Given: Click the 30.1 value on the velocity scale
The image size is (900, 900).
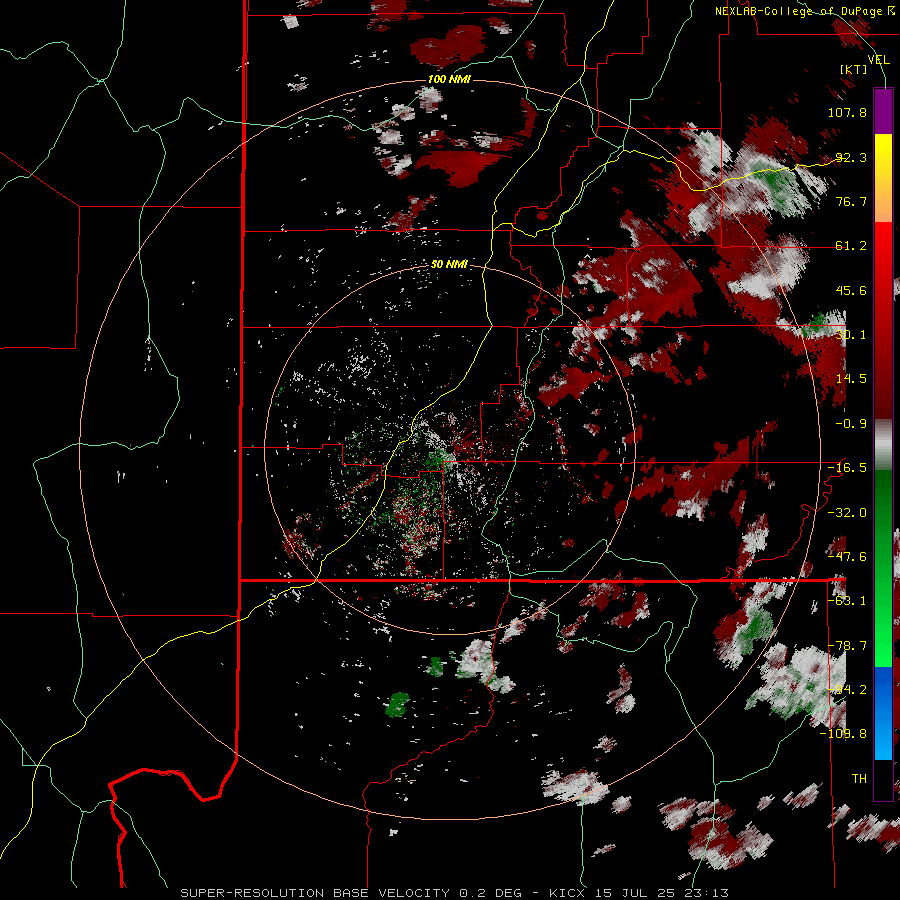Looking at the screenshot, I should coord(851,335).
